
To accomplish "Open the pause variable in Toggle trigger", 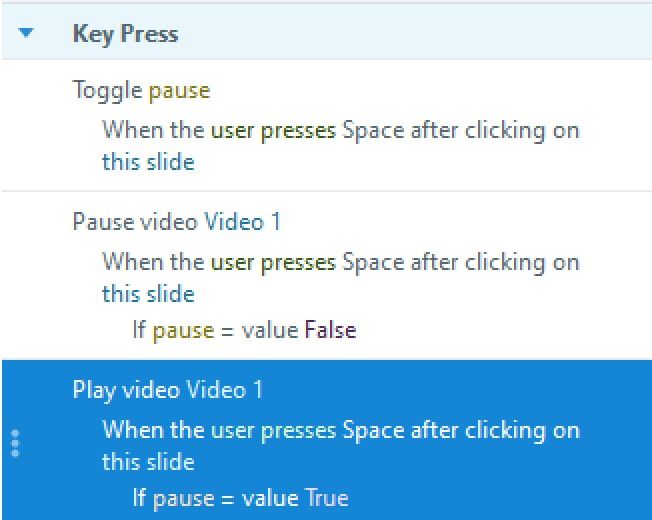I will (x=179, y=90).
